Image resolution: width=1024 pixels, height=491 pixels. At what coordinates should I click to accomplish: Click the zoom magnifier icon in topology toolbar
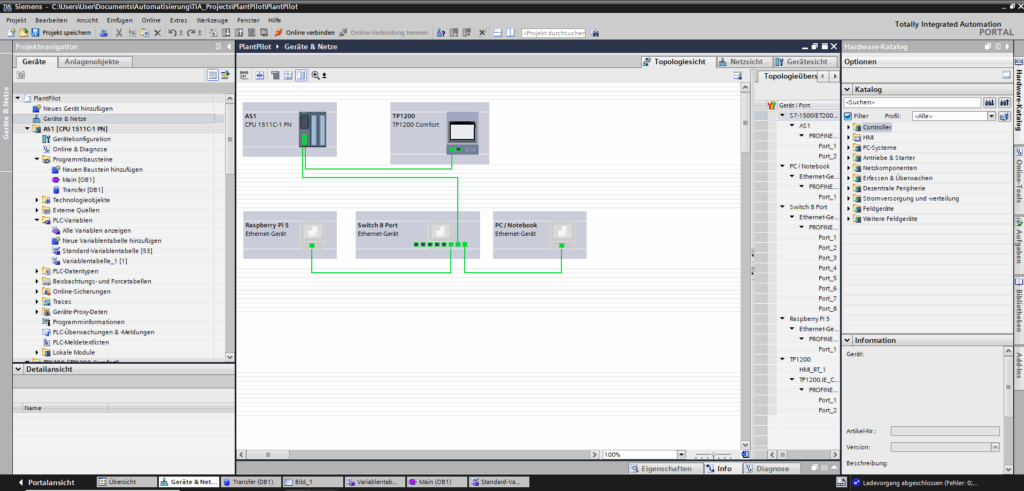pyautogui.click(x=317, y=75)
